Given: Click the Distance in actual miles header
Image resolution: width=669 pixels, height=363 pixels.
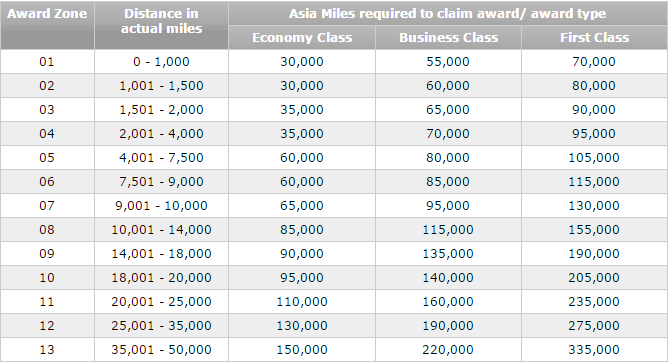Looking at the screenshot, I should click(161, 25).
